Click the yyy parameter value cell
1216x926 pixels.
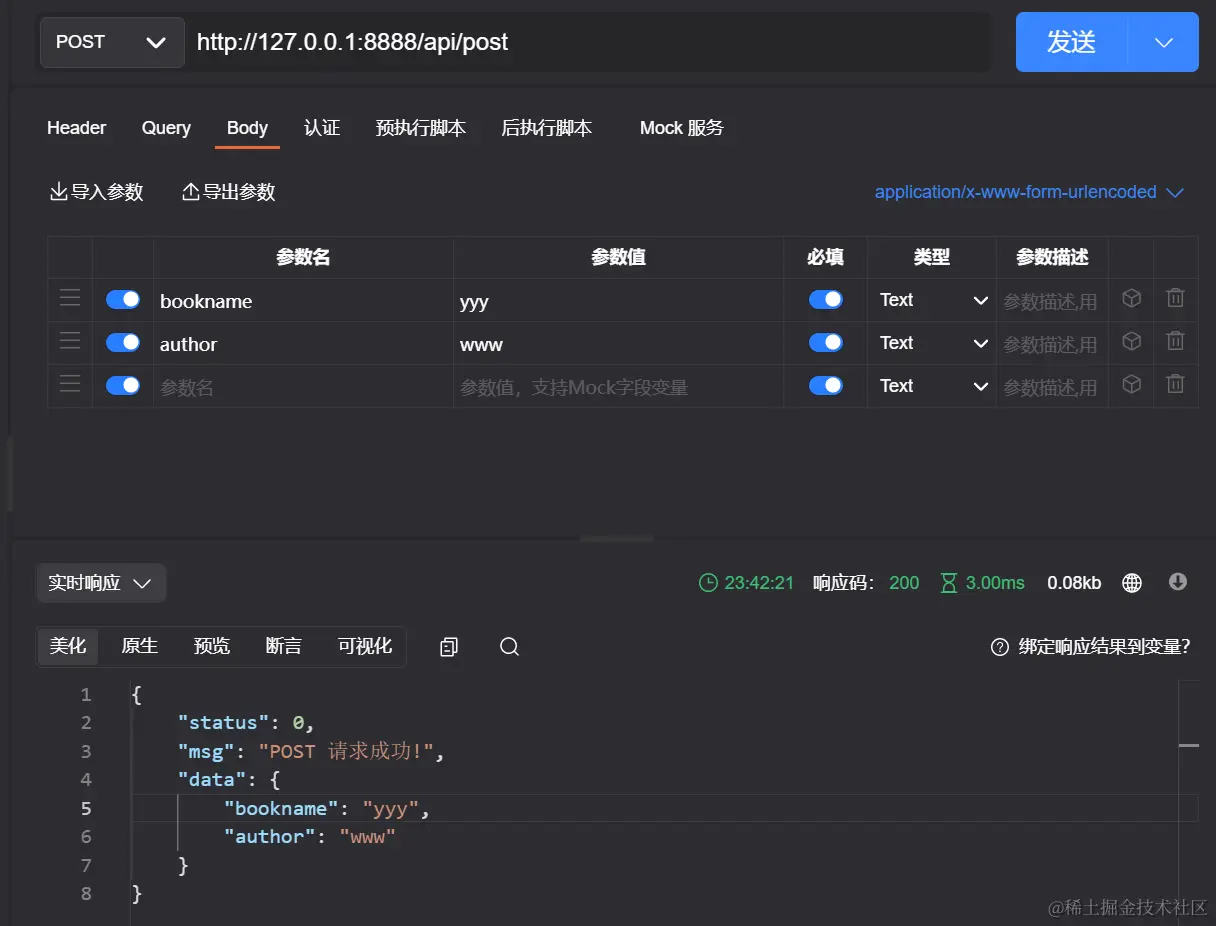tap(618, 300)
